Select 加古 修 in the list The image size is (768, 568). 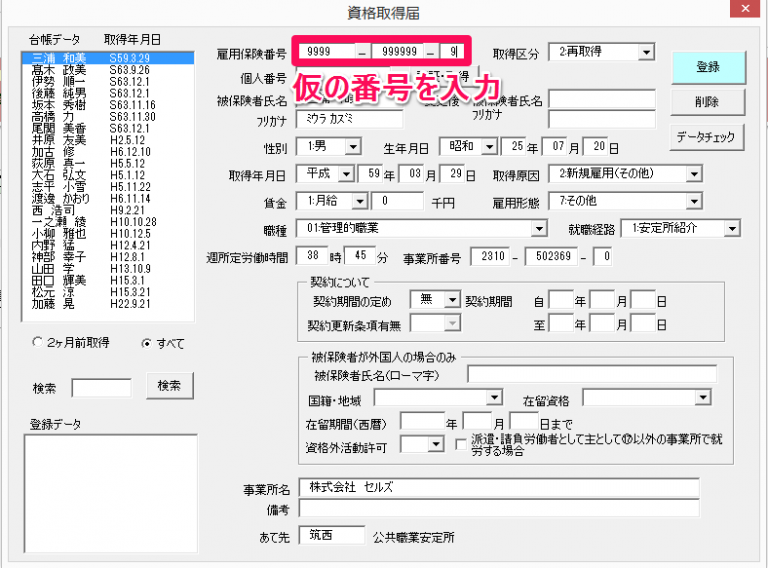click(108, 152)
